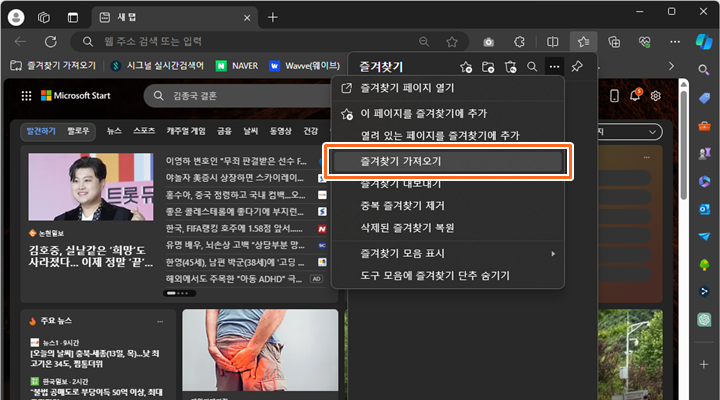Star this page in address bar

452,42
